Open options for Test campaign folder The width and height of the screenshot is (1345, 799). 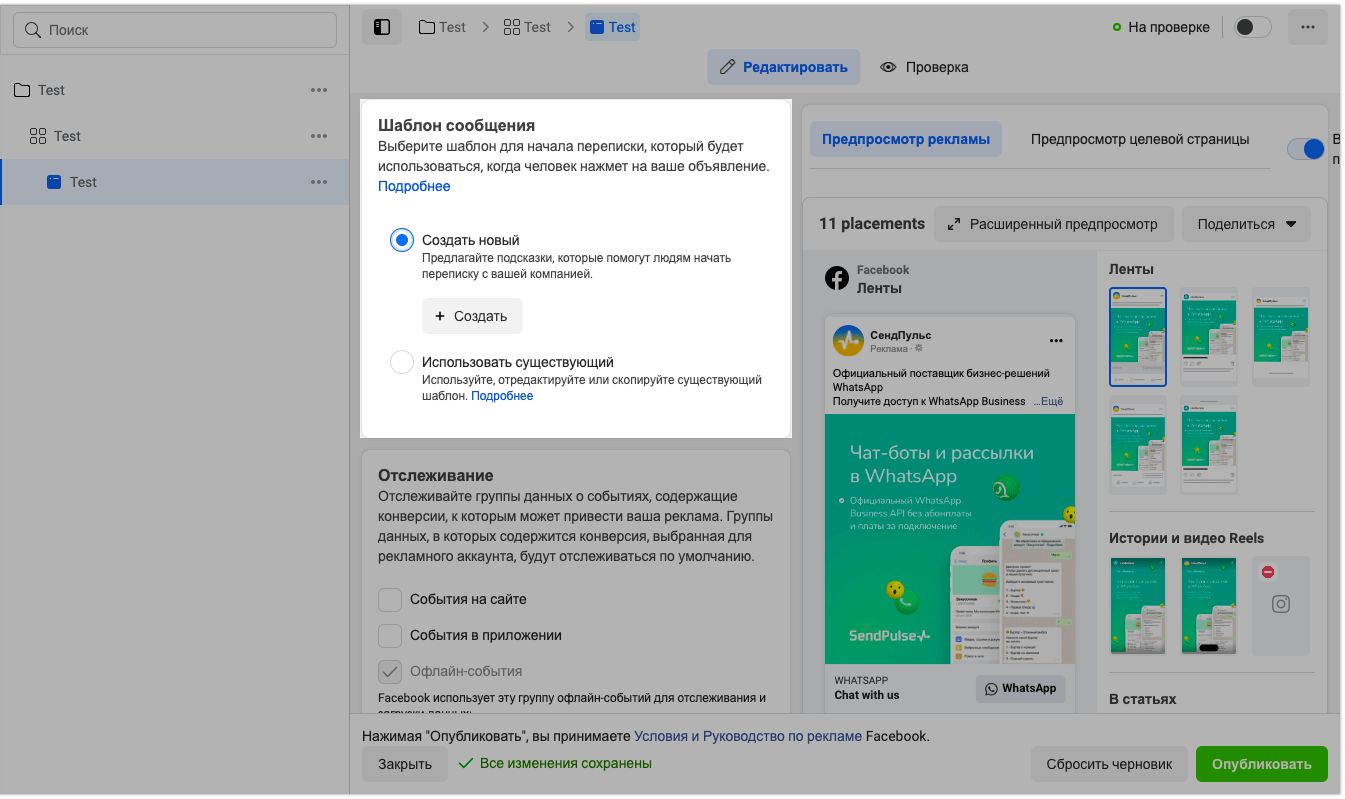pos(319,90)
